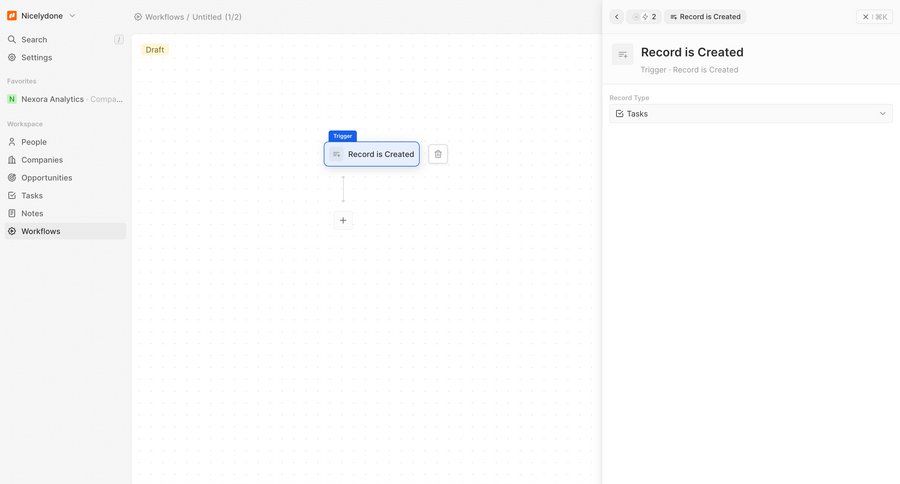Image resolution: width=900 pixels, height=484 pixels.
Task: Go to People in the workspace list
Action: [x=34, y=142]
